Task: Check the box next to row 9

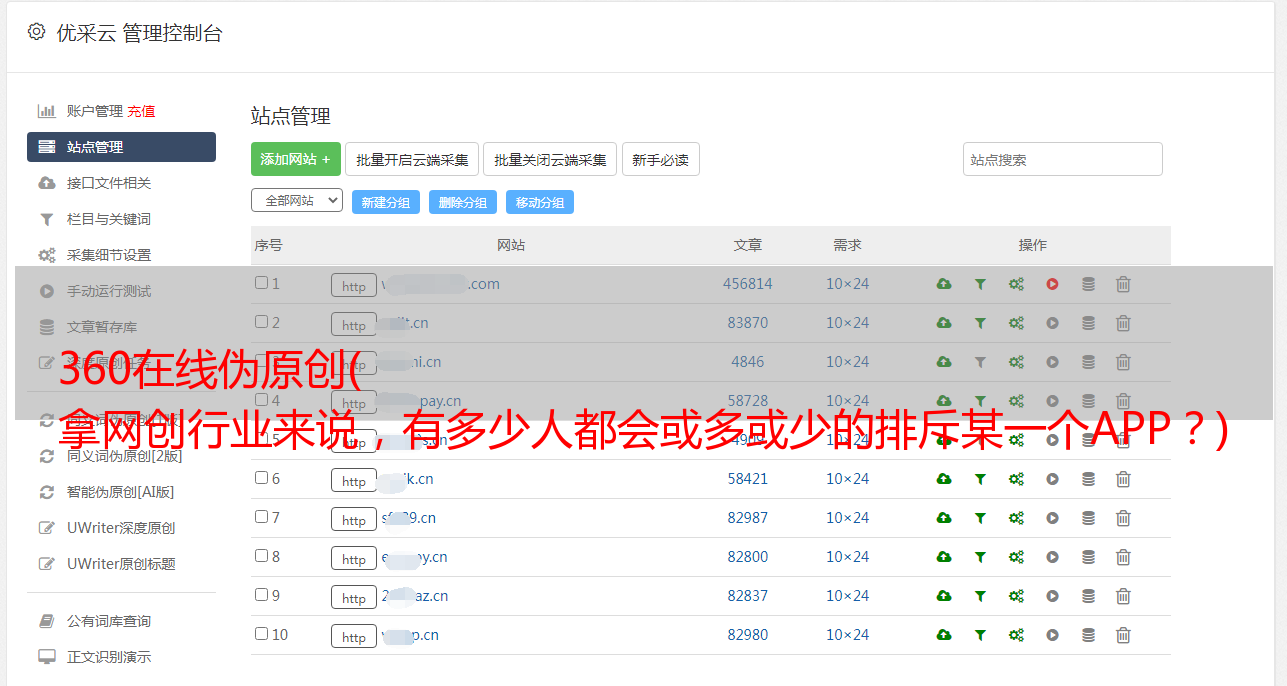Action: 261,595
